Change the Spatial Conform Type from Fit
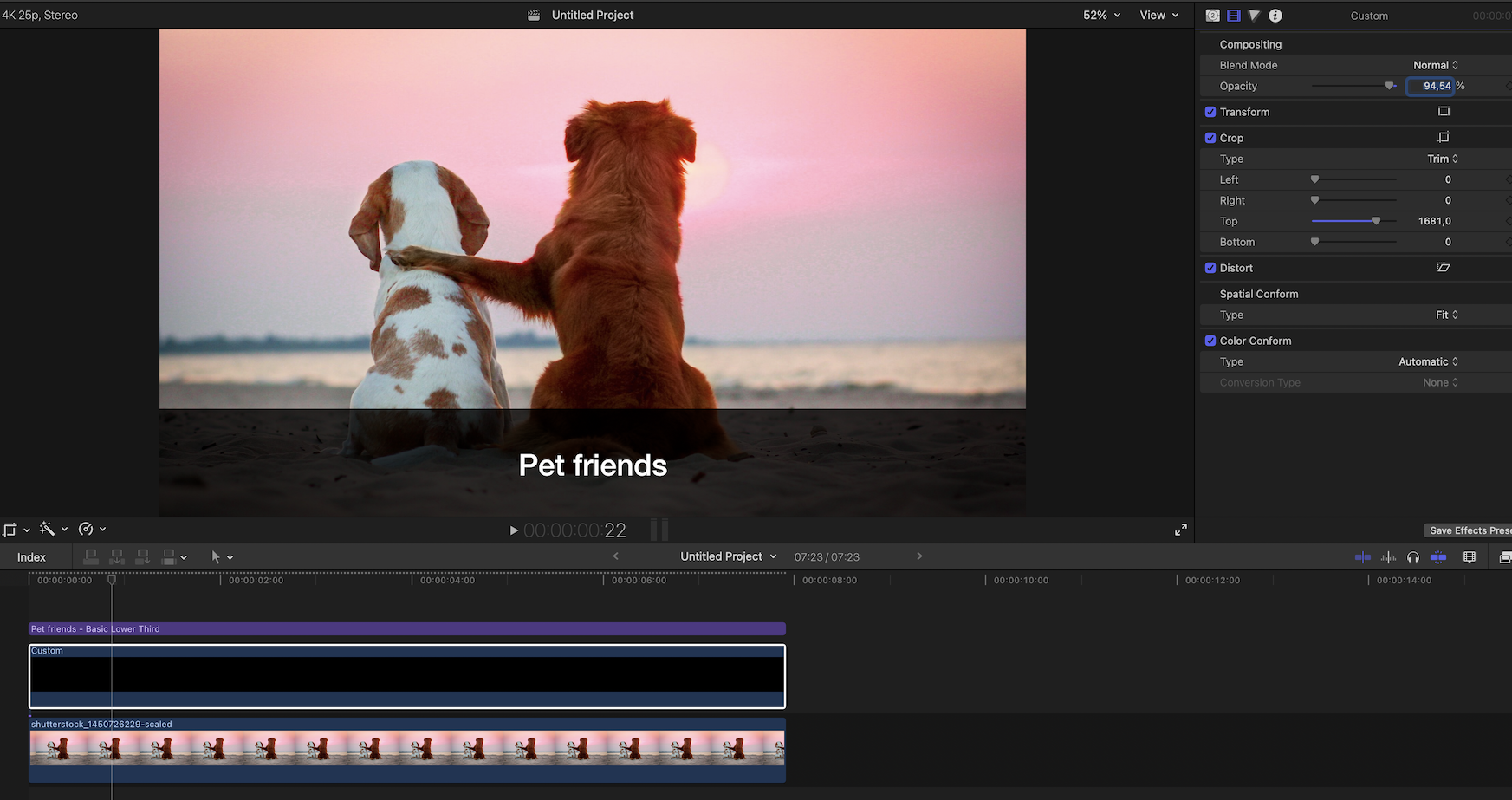The width and height of the screenshot is (1512, 800). pos(1447,315)
